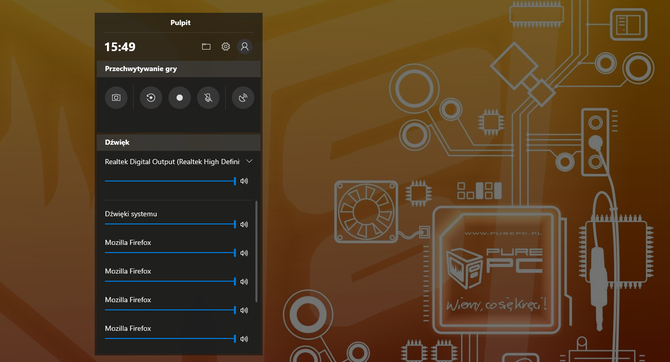This screenshot has height=362, width=670.
Task: Start recording with the round record button
Action: coord(179,98)
